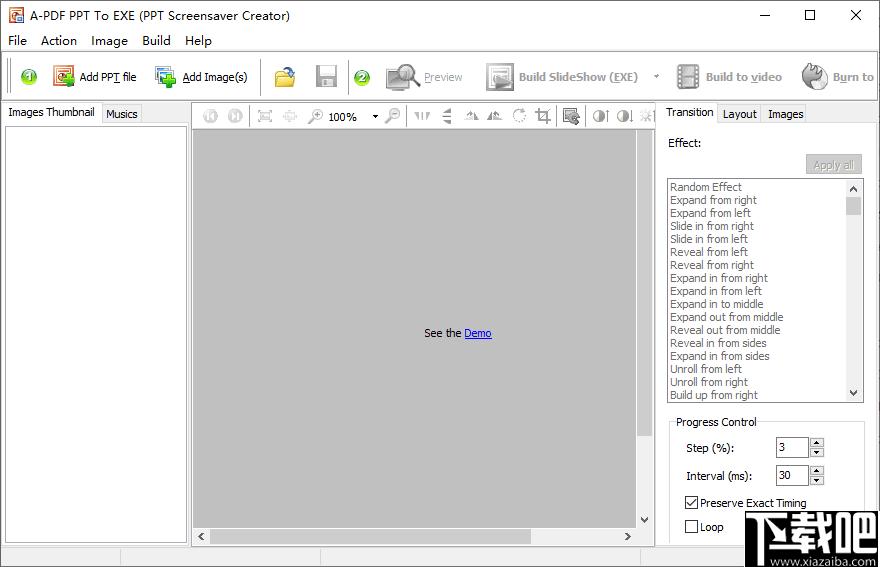Enable the Loop checkbox

[691, 527]
